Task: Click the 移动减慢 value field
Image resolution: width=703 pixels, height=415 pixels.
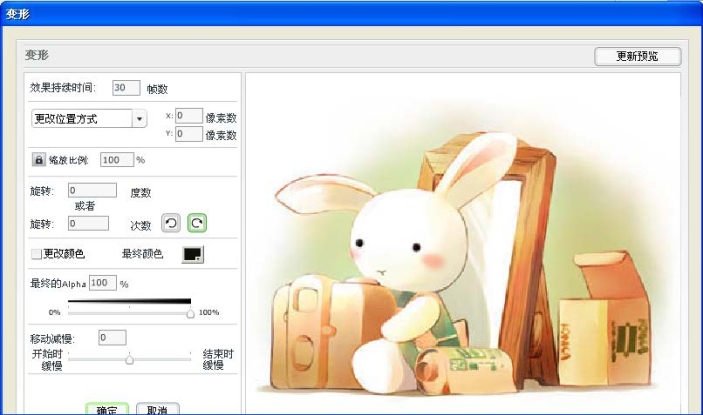Action: point(112,337)
